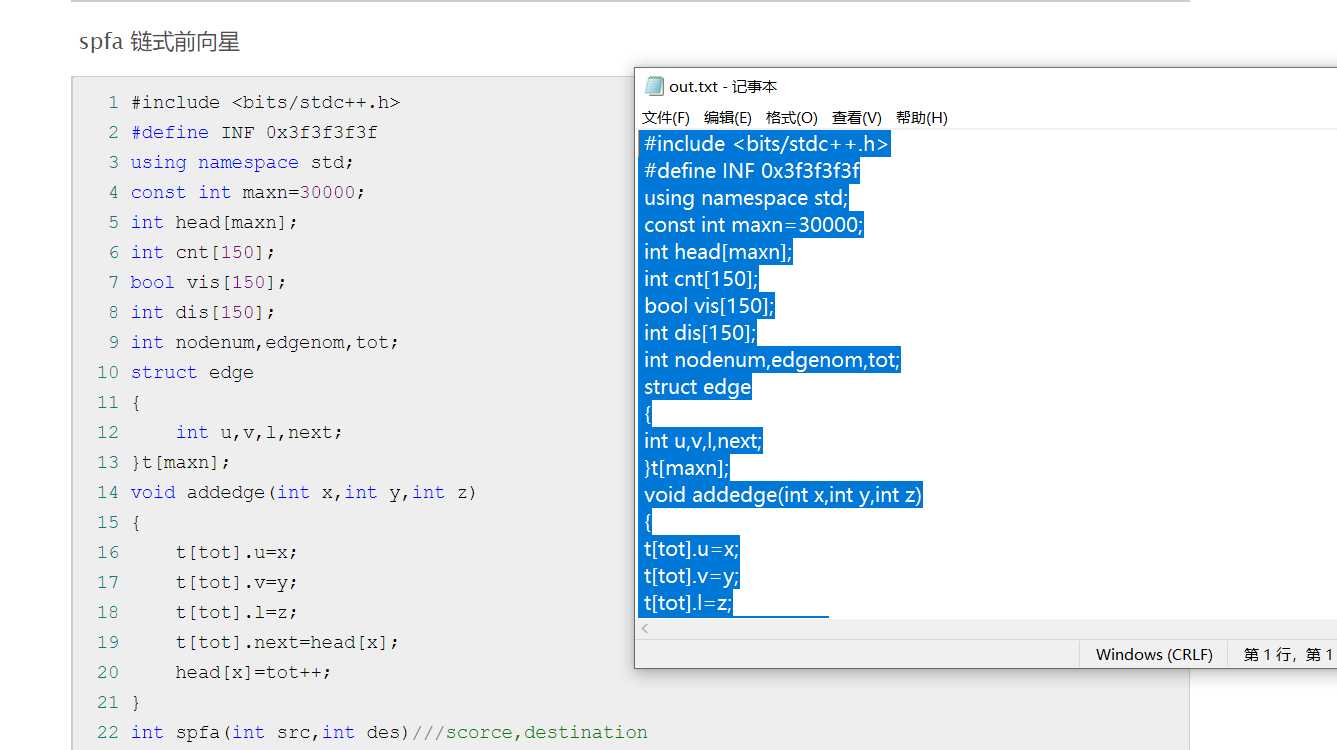The image size is (1337, 750).
Task: Click the 第 1 行 position indicator in status bar
Action: point(1288,654)
